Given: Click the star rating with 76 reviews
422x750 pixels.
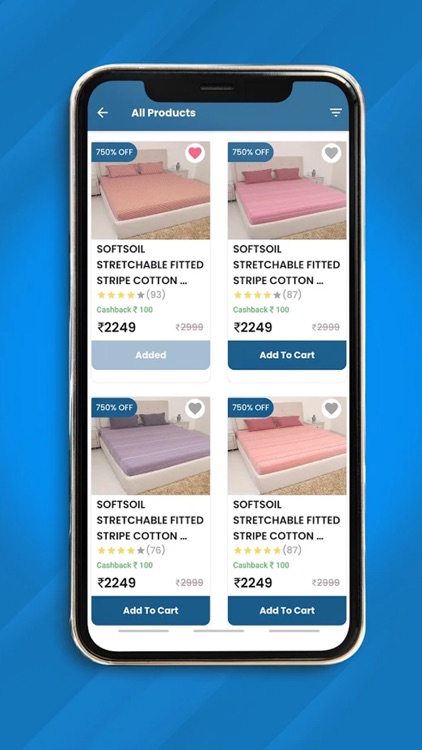Looking at the screenshot, I should pos(131,550).
